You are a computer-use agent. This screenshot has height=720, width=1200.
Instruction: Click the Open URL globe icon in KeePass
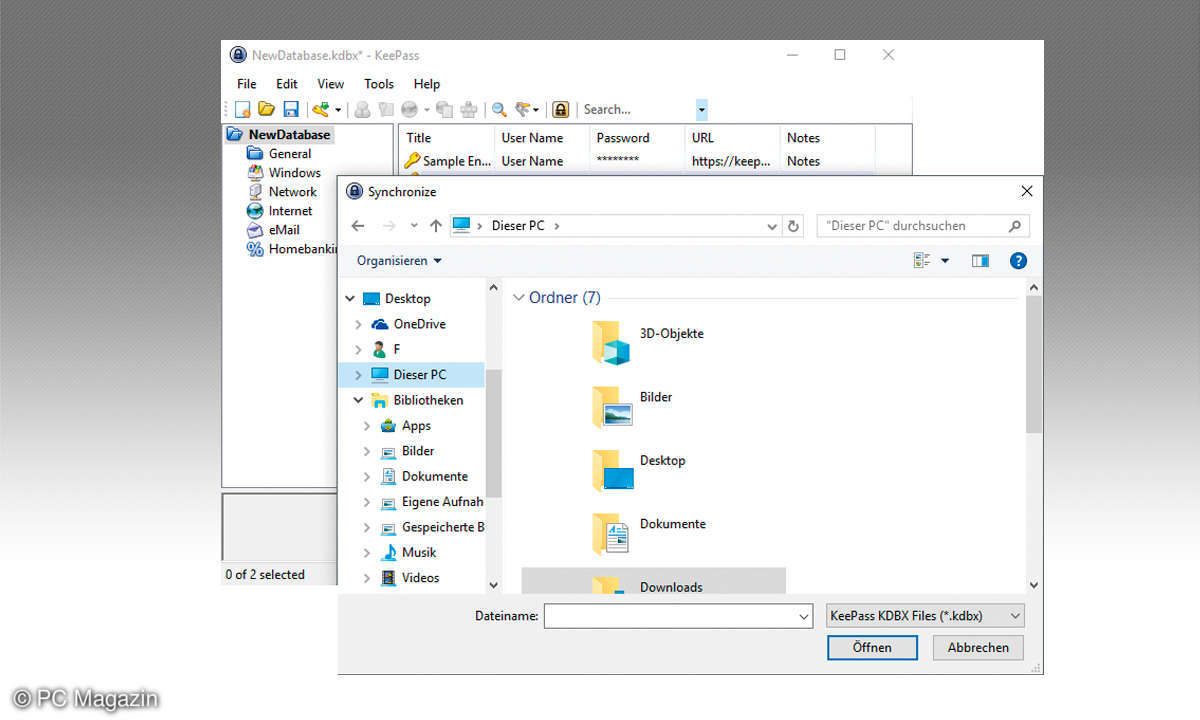pyautogui.click(x=409, y=109)
